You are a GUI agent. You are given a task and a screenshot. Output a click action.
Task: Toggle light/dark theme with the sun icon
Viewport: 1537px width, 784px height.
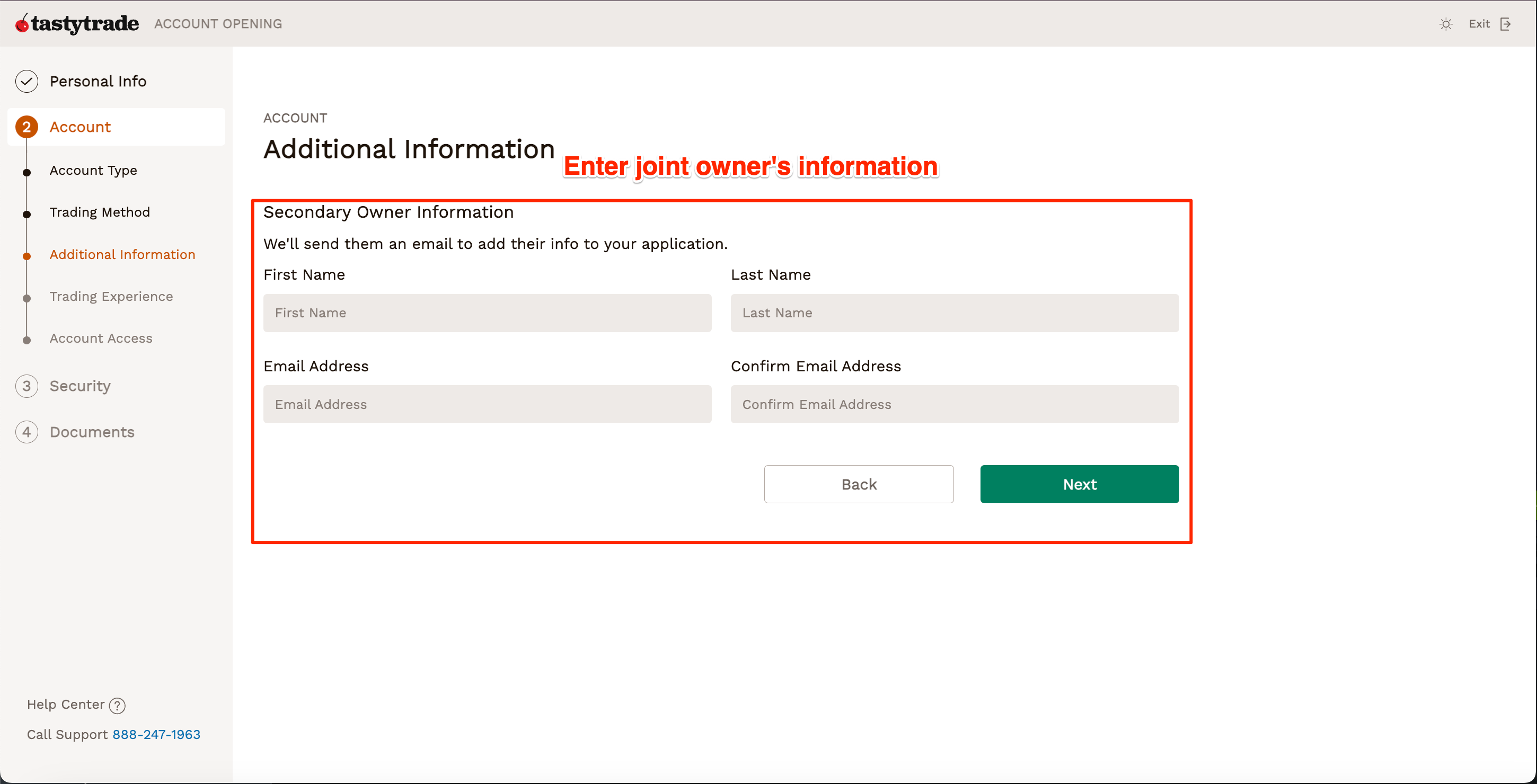[1446, 24]
